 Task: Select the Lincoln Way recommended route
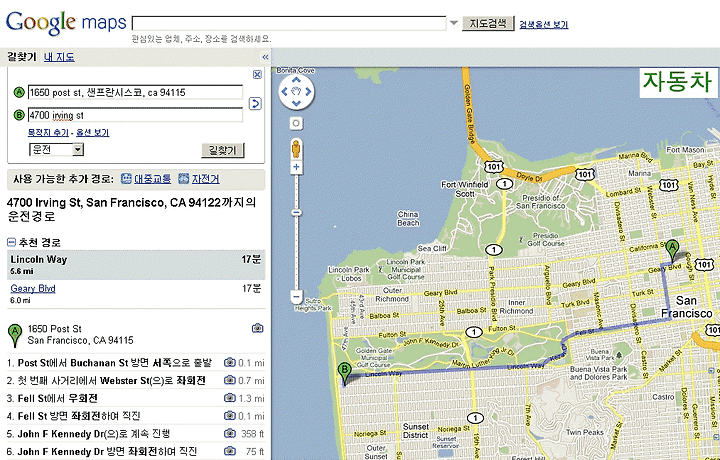[x=136, y=265]
